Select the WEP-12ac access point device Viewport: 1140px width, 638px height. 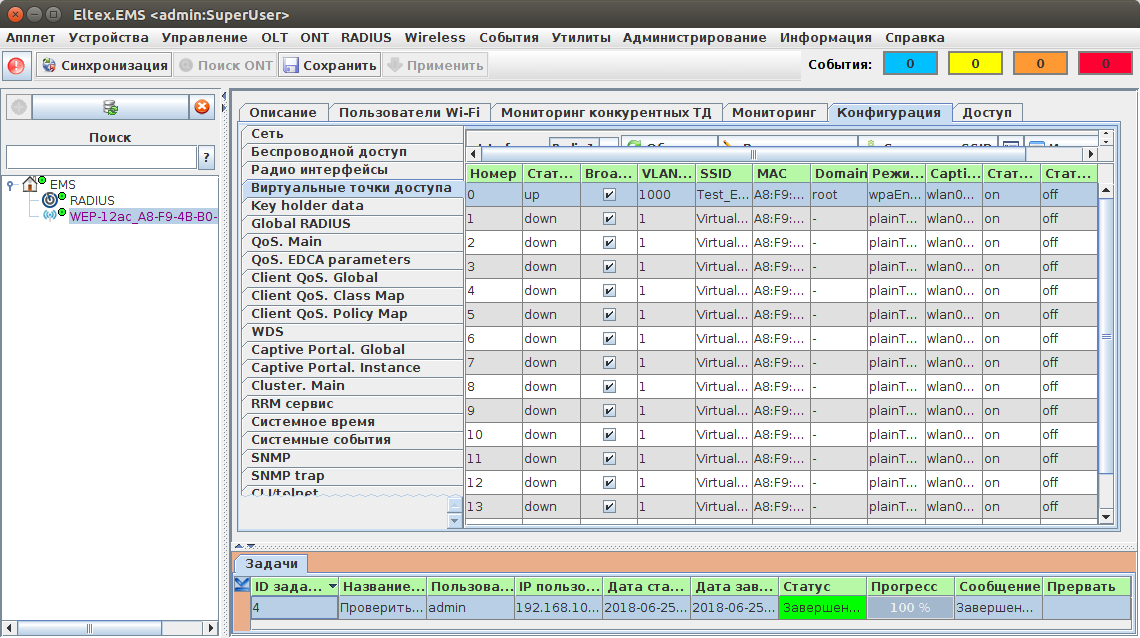tap(143, 217)
